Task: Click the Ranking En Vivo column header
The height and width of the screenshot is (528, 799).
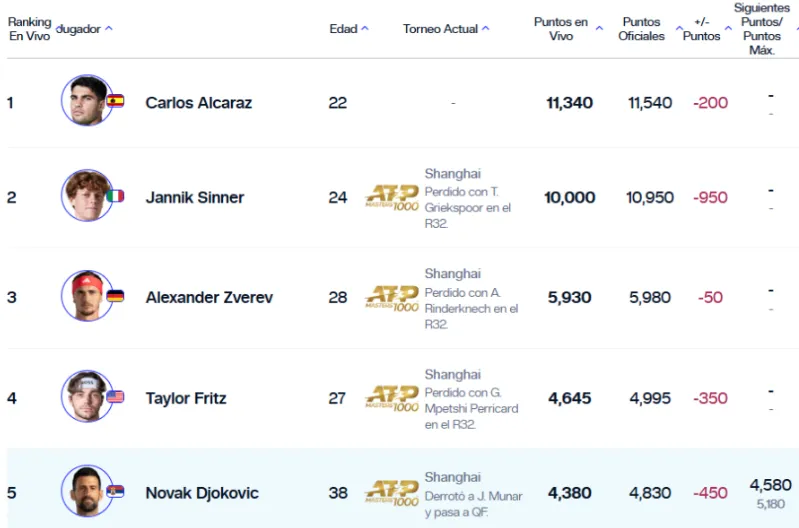Action: pyautogui.click(x=29, y=29)
